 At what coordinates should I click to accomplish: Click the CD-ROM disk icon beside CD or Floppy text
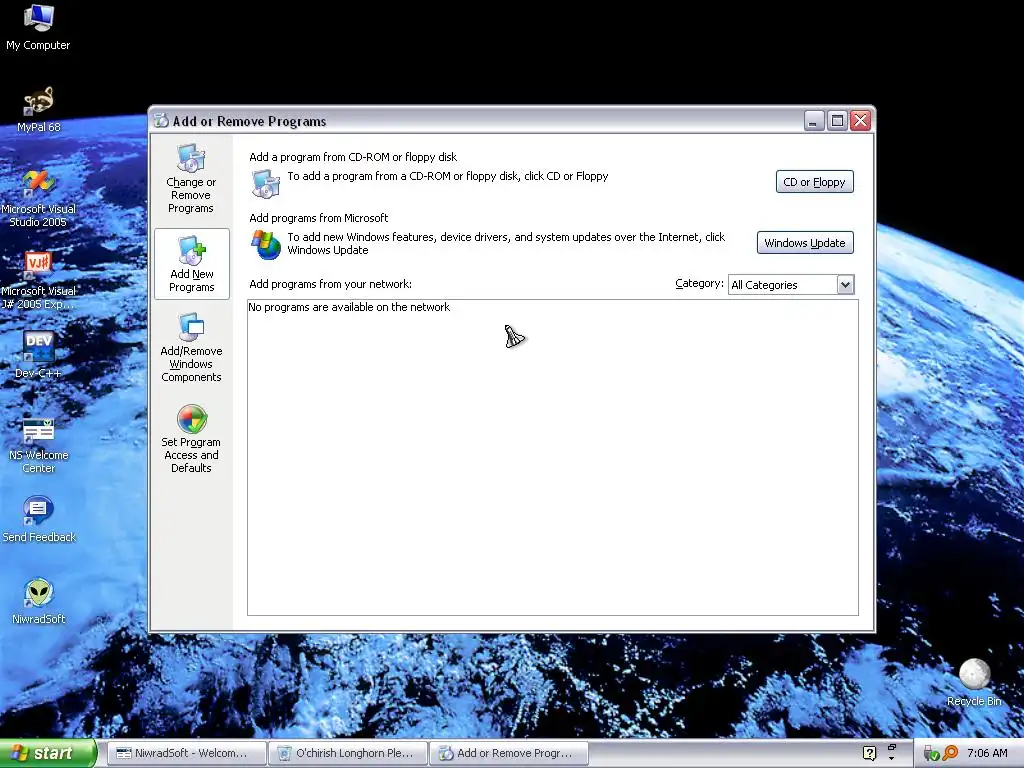click(266, 184)
